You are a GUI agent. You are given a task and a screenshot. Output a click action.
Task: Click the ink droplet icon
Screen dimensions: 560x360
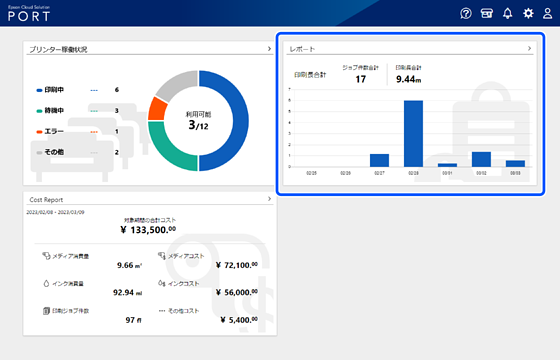(46, 284)
